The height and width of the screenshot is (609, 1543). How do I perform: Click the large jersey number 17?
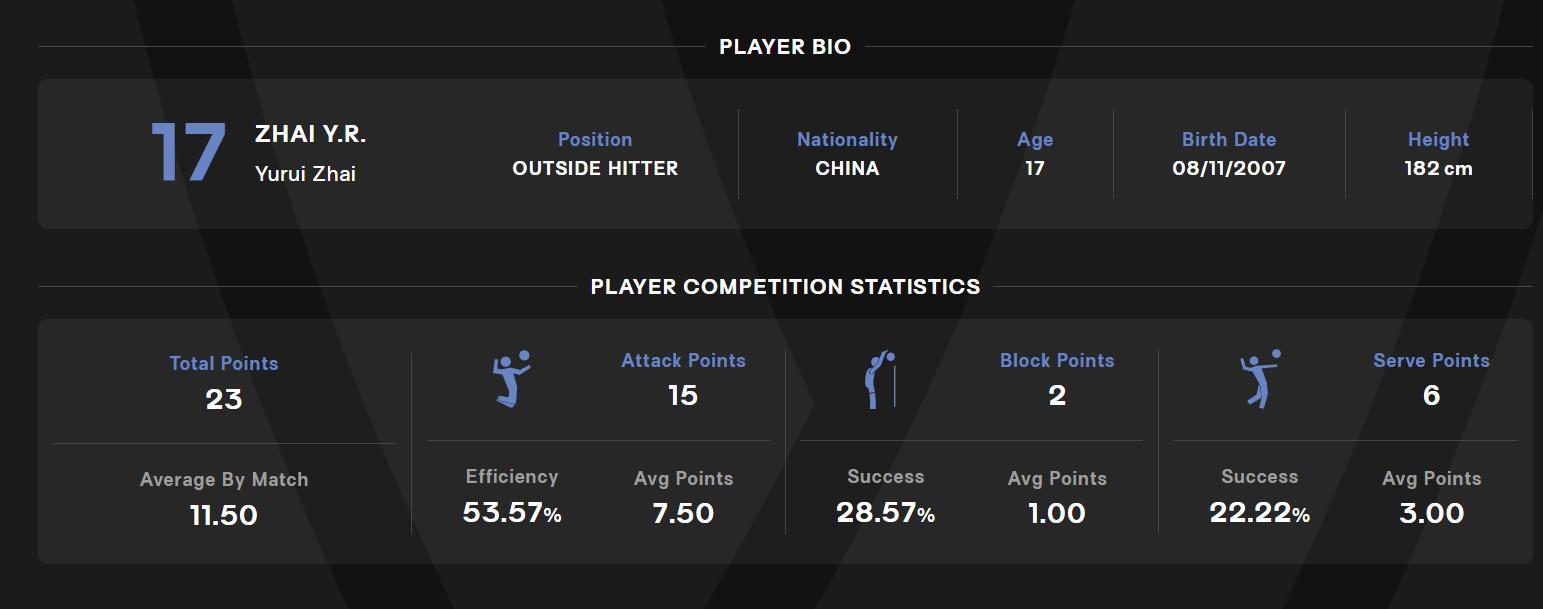(x=188, y=154)
